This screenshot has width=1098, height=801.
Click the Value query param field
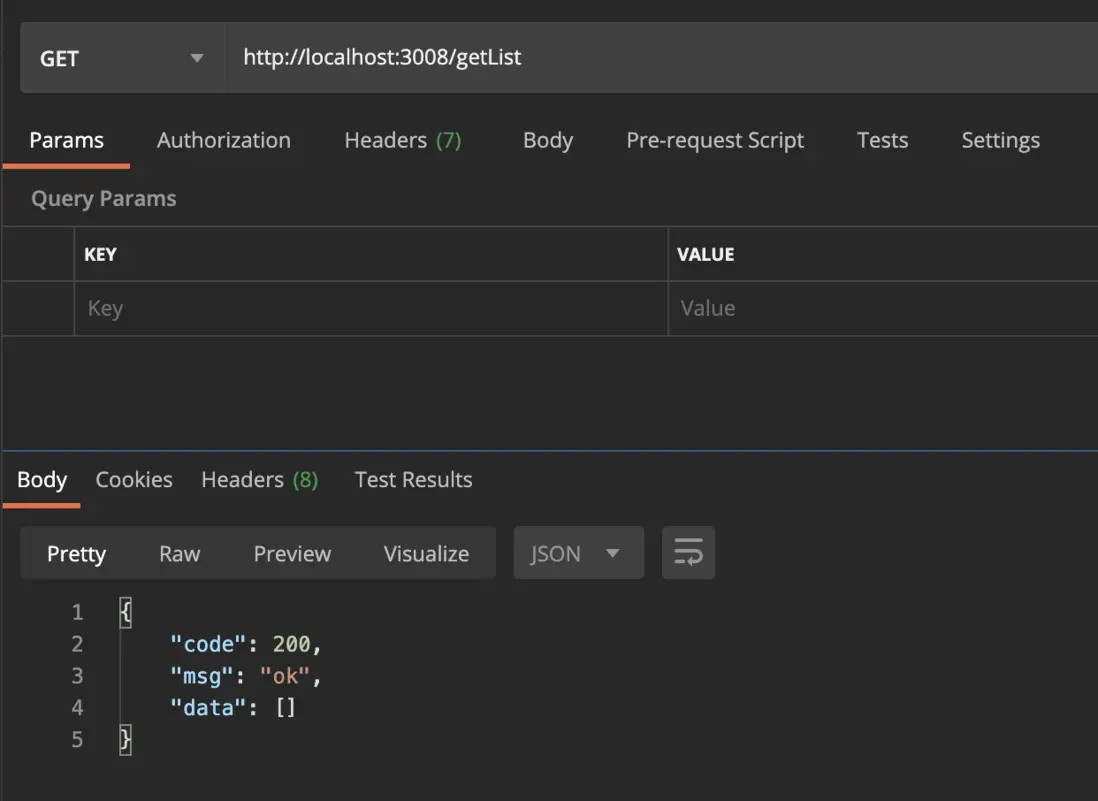click(880, 309)
